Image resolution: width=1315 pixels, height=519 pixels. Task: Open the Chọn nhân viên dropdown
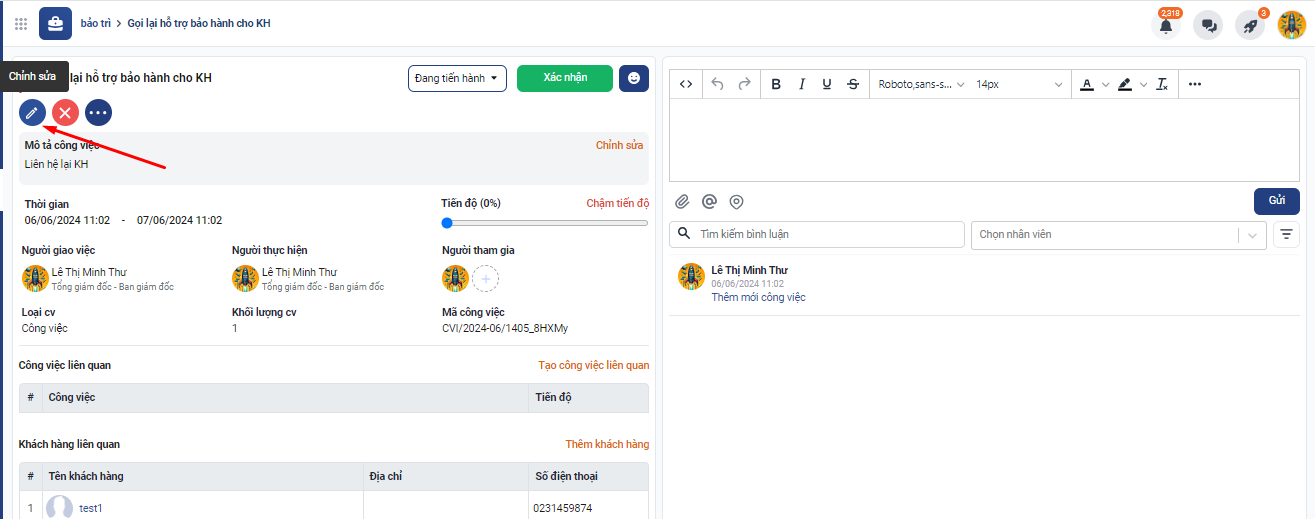point(1118,235)
